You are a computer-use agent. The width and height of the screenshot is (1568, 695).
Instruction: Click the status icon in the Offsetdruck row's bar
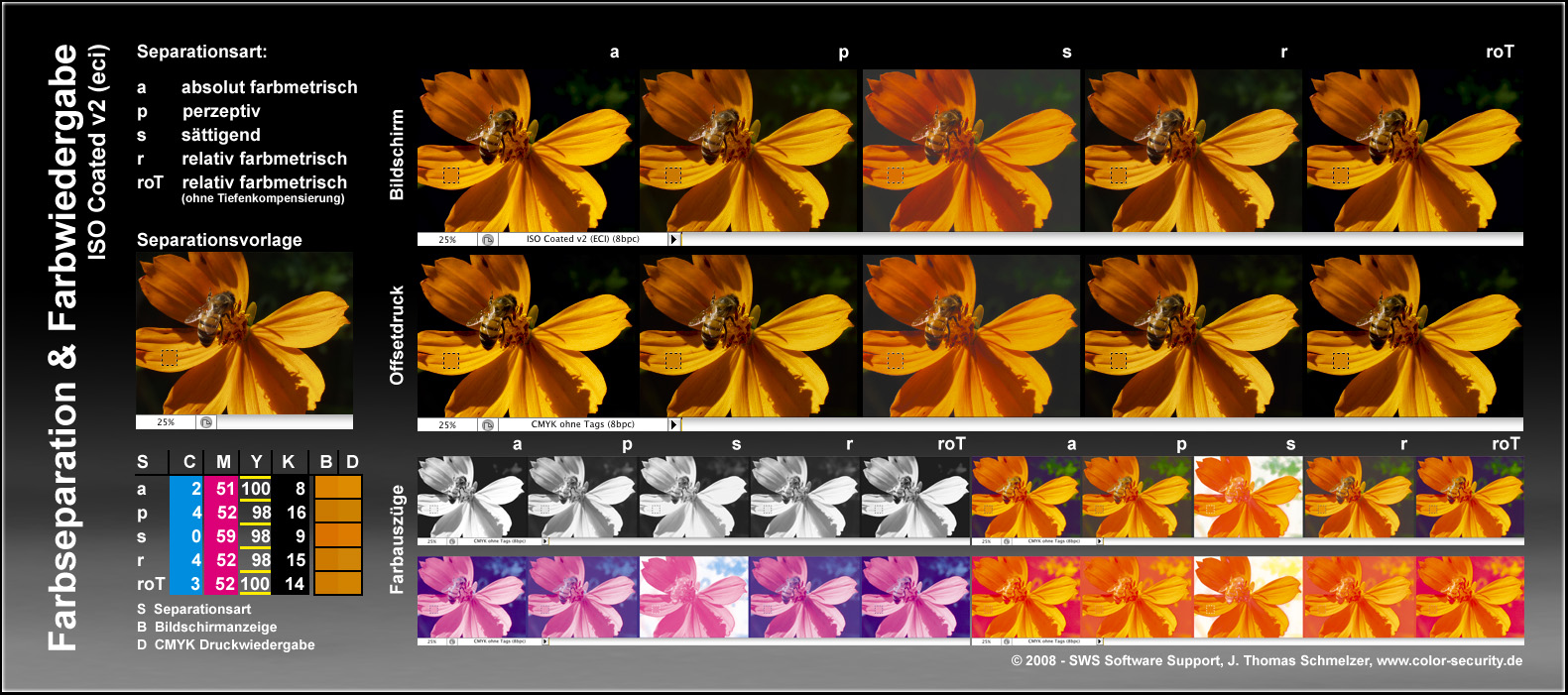[488, 424]
